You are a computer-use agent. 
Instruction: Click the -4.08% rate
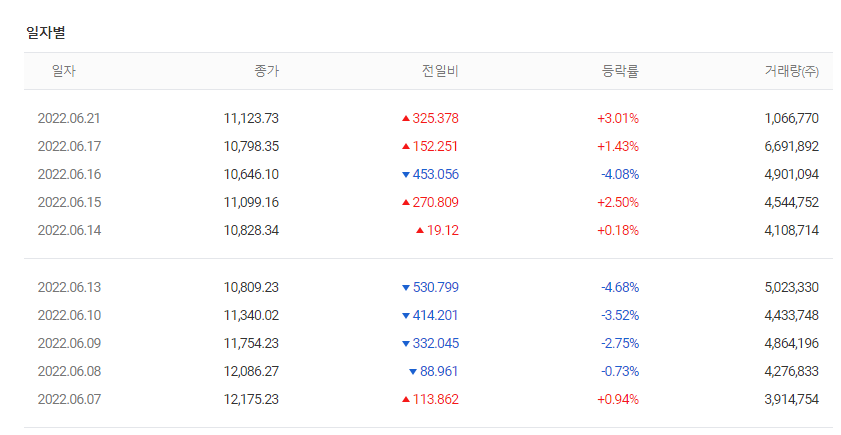click(620, 174)
